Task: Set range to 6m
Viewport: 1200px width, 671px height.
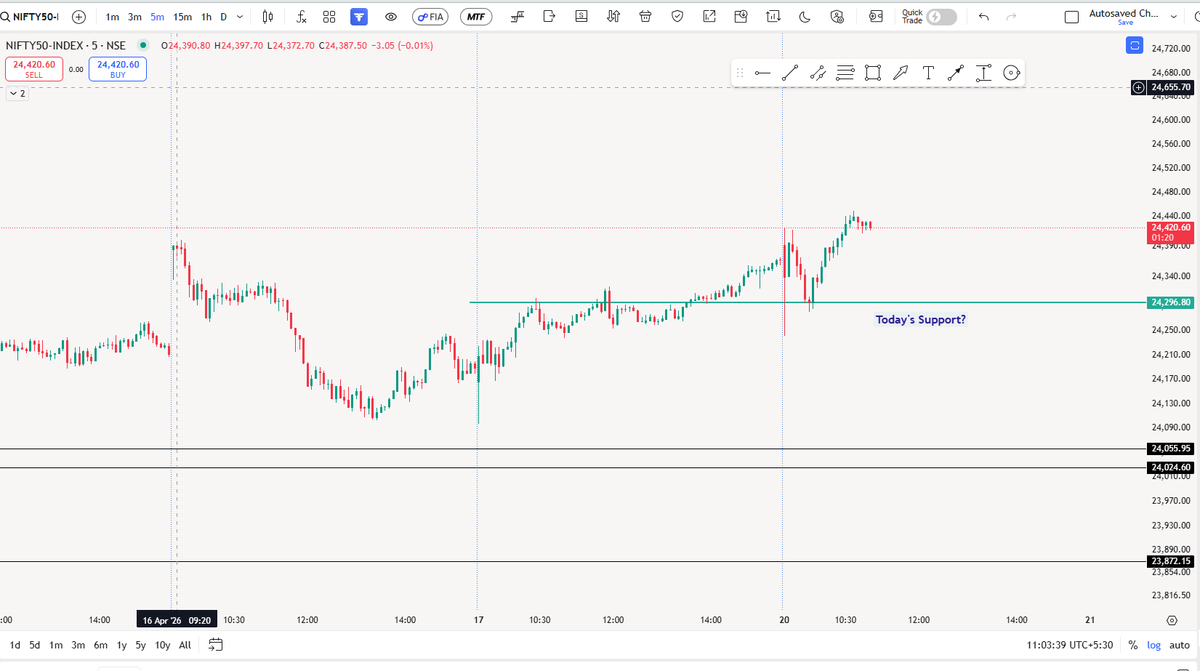Action: [101, 645]
